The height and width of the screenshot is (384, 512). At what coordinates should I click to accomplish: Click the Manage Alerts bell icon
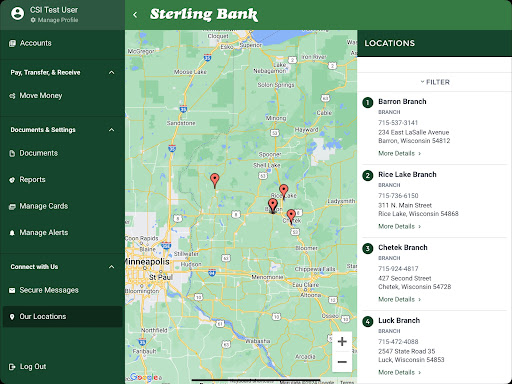[12, 233]
